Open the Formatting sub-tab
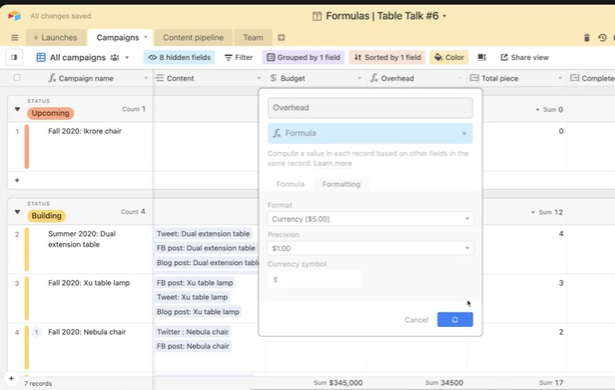Screen dimensions: 615x390 pyautogui.click(x=341, y=184)
